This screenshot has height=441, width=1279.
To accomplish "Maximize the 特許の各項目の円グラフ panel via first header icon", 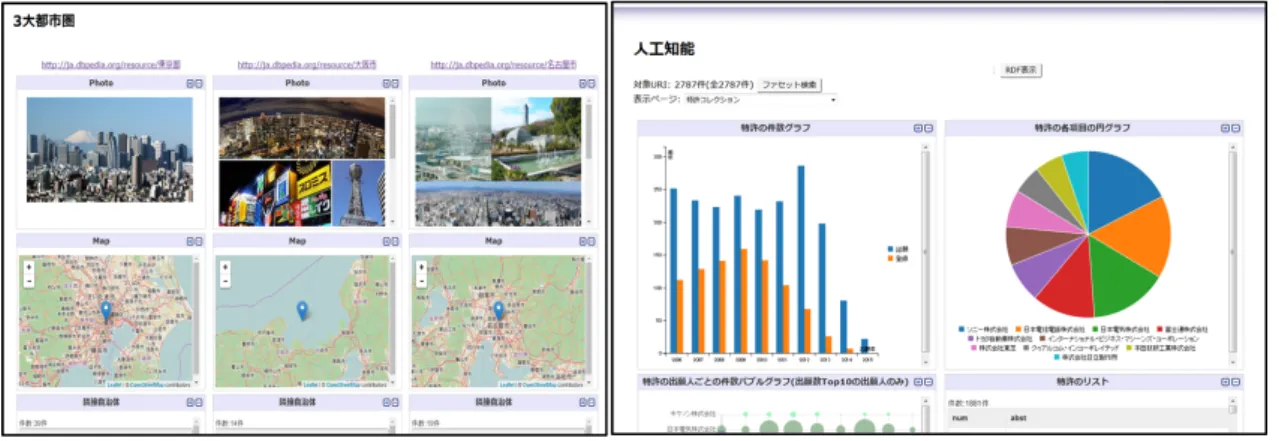I will tap(1224, 129).
